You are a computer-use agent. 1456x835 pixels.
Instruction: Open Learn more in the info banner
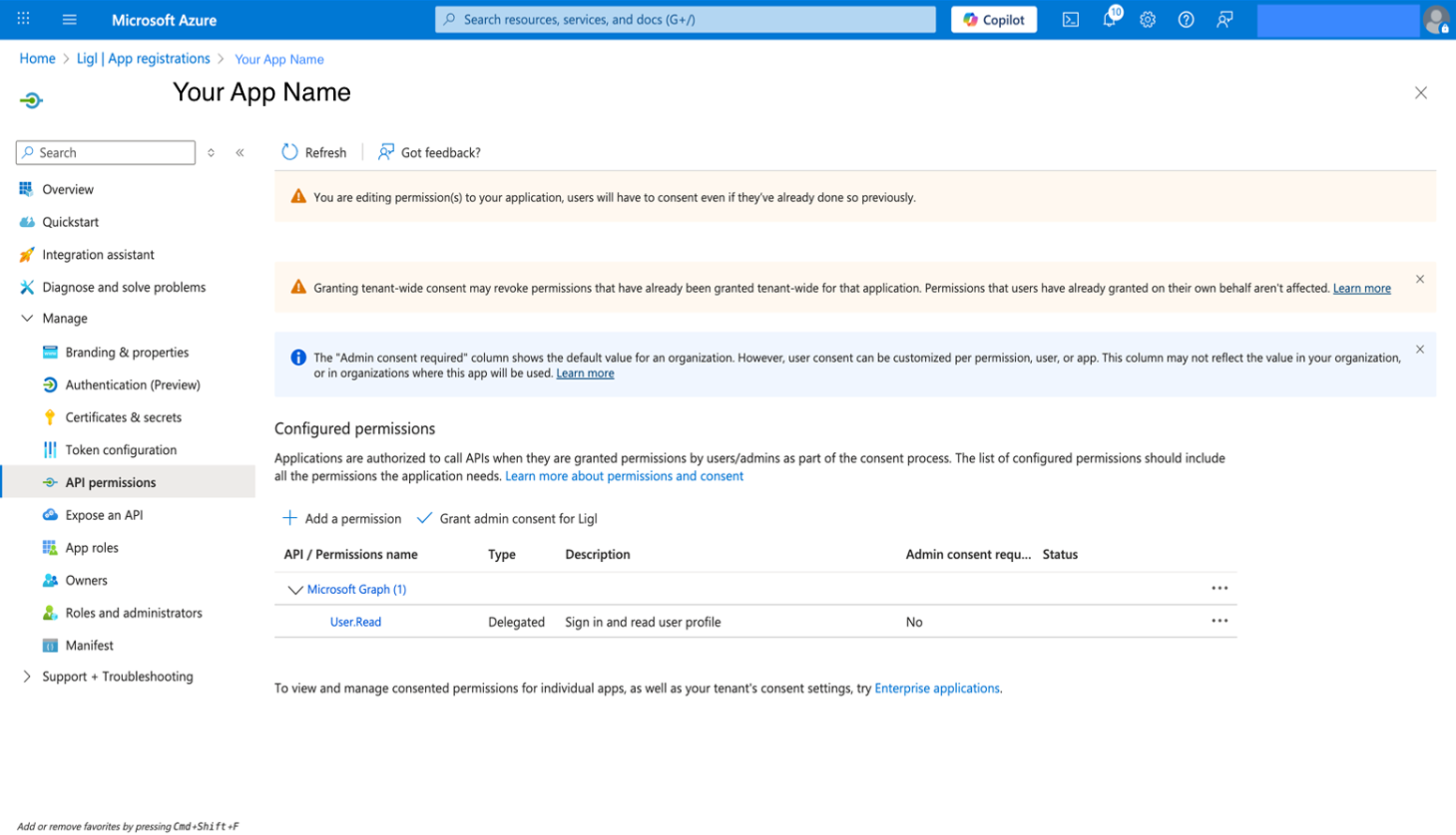(585, 373)
